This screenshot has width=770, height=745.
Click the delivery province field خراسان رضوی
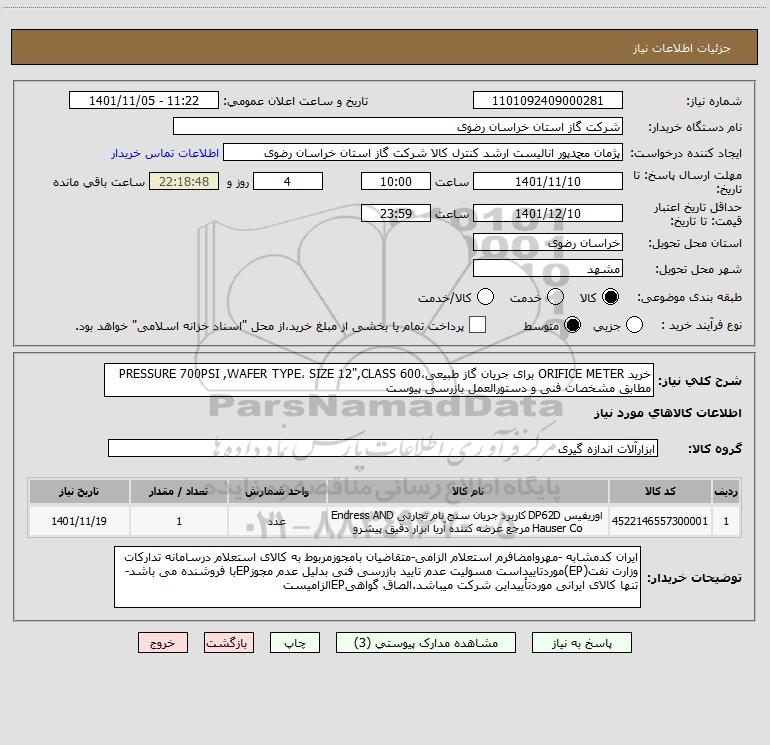point(548,243)
